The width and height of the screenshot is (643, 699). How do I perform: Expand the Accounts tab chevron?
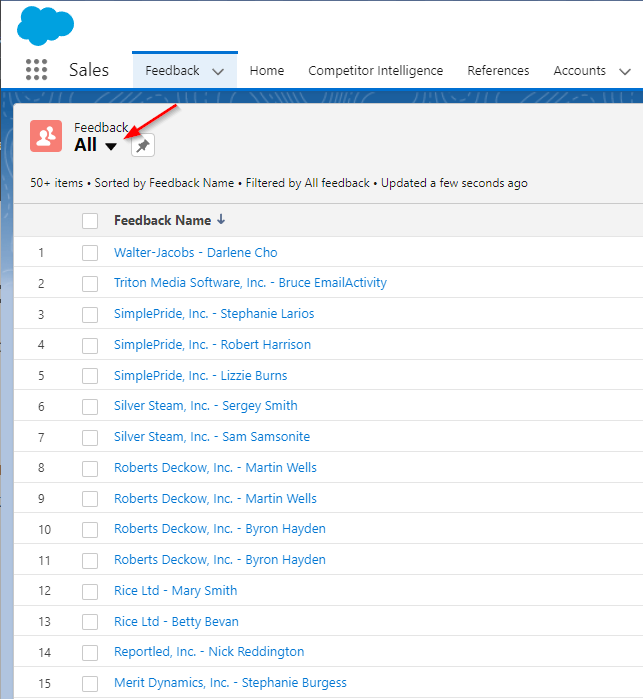point(625,71)
